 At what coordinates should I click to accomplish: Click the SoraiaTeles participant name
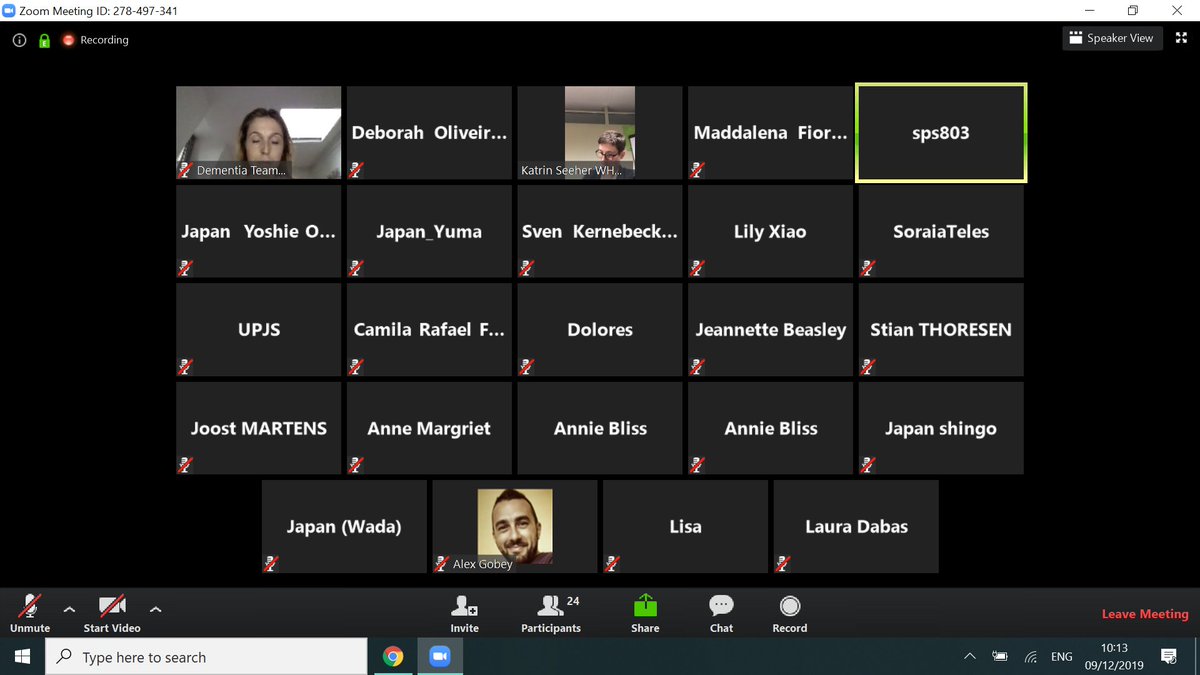coord(941,231)
